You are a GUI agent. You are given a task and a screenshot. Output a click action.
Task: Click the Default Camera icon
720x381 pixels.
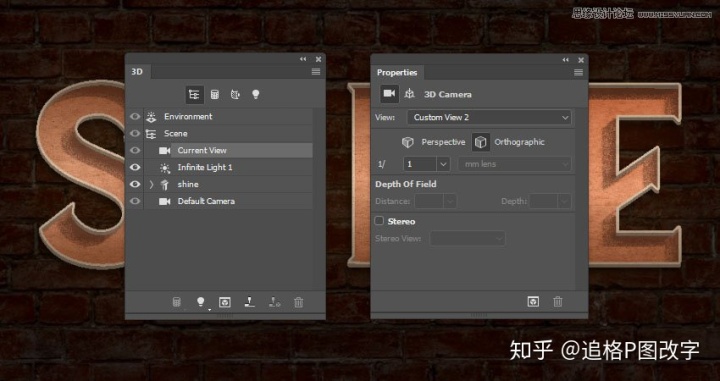[x=164, y=202]
